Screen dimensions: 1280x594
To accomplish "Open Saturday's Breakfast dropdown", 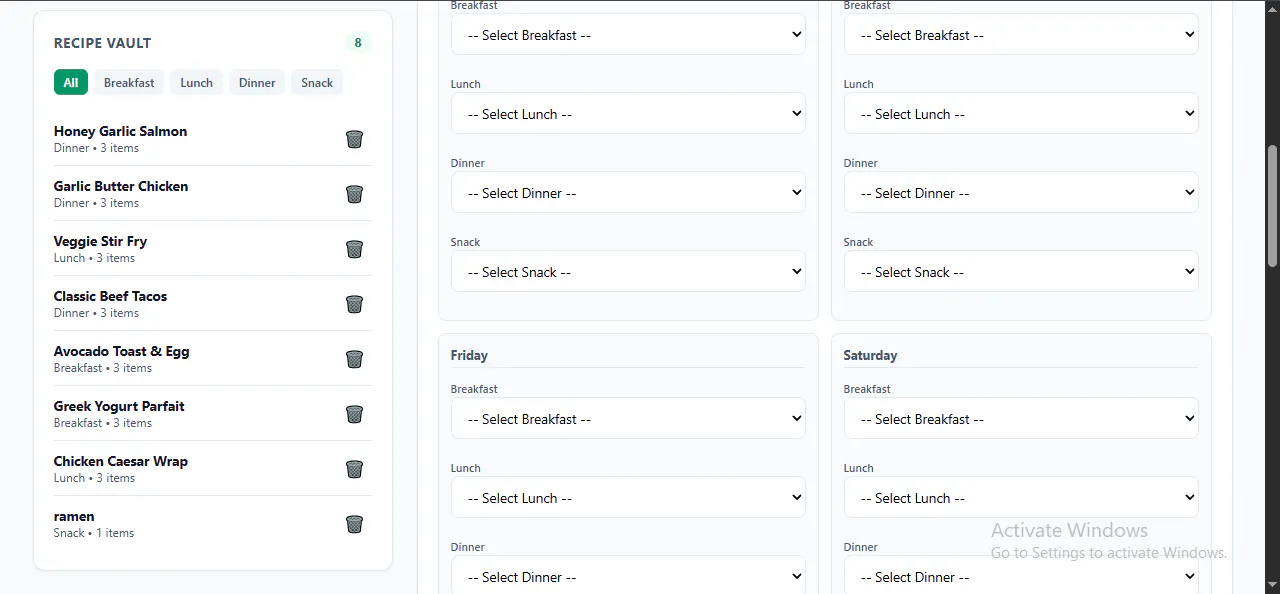I will tap(1021, 418).
